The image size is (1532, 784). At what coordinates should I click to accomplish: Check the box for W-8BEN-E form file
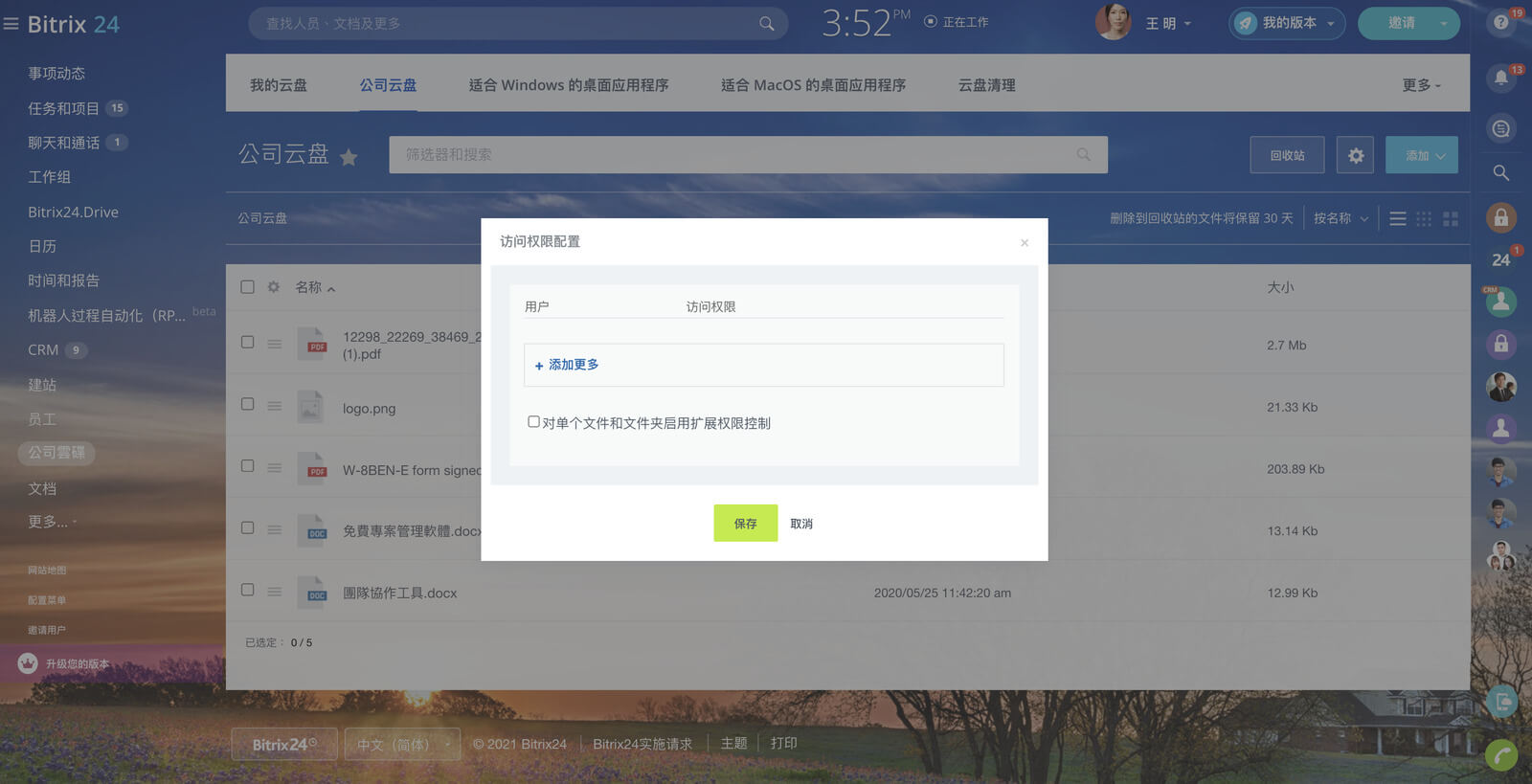click(x=247, y=465)
